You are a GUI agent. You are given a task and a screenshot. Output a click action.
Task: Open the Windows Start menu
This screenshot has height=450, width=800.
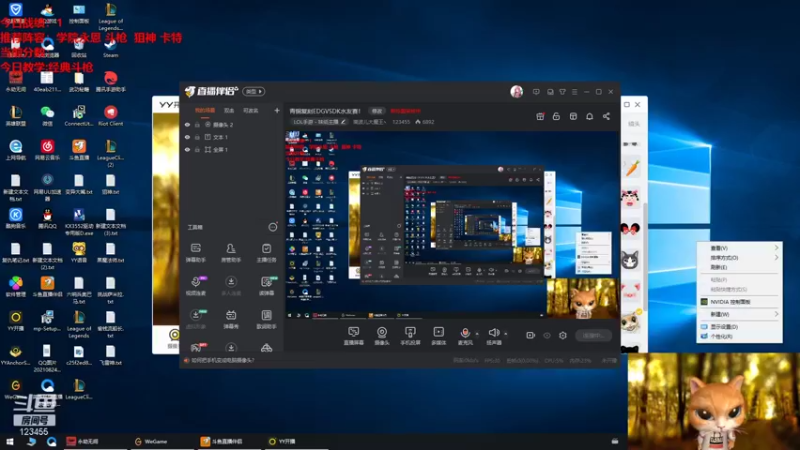(x=10, y=441)
